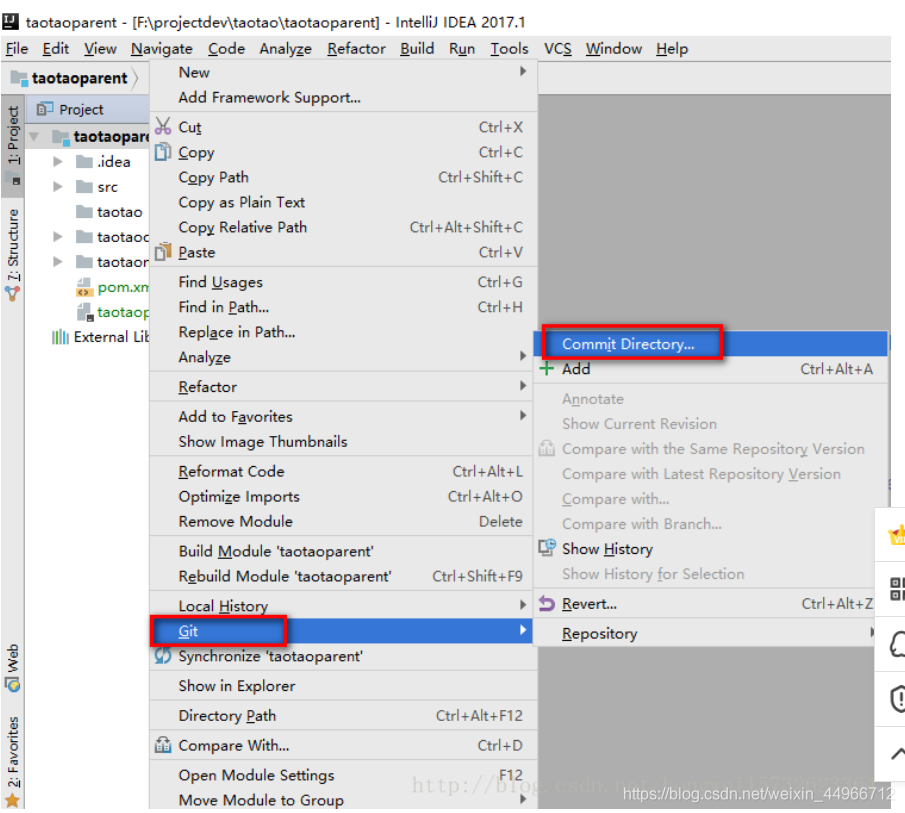Click the green plus Add icon
This screenshot has width=905, height=813.
click(x=547, y=369)
